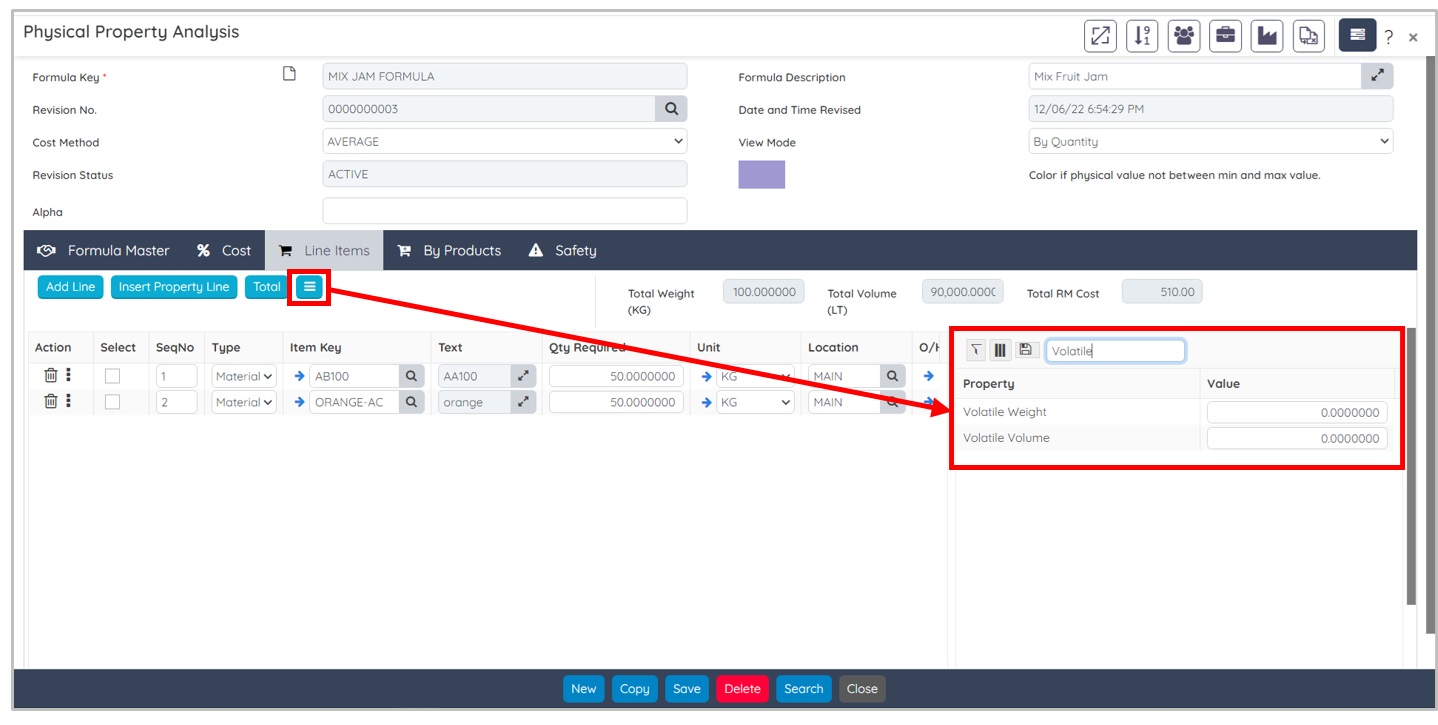Screen dimensions: 1438x725
Task: Tick the Select checkbox for ORANGE-AC row
Action: pyautogui.click(x=113, y=402)
